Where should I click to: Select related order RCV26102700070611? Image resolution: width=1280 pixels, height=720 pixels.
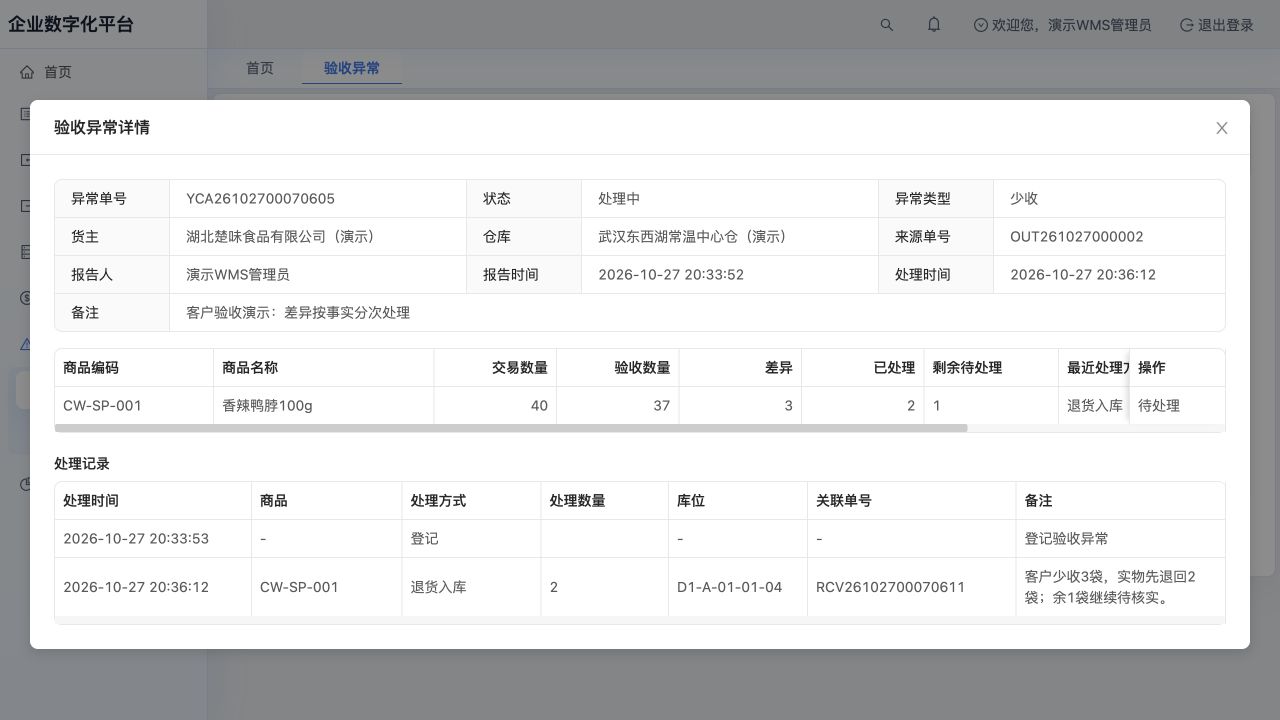[891, 587]
